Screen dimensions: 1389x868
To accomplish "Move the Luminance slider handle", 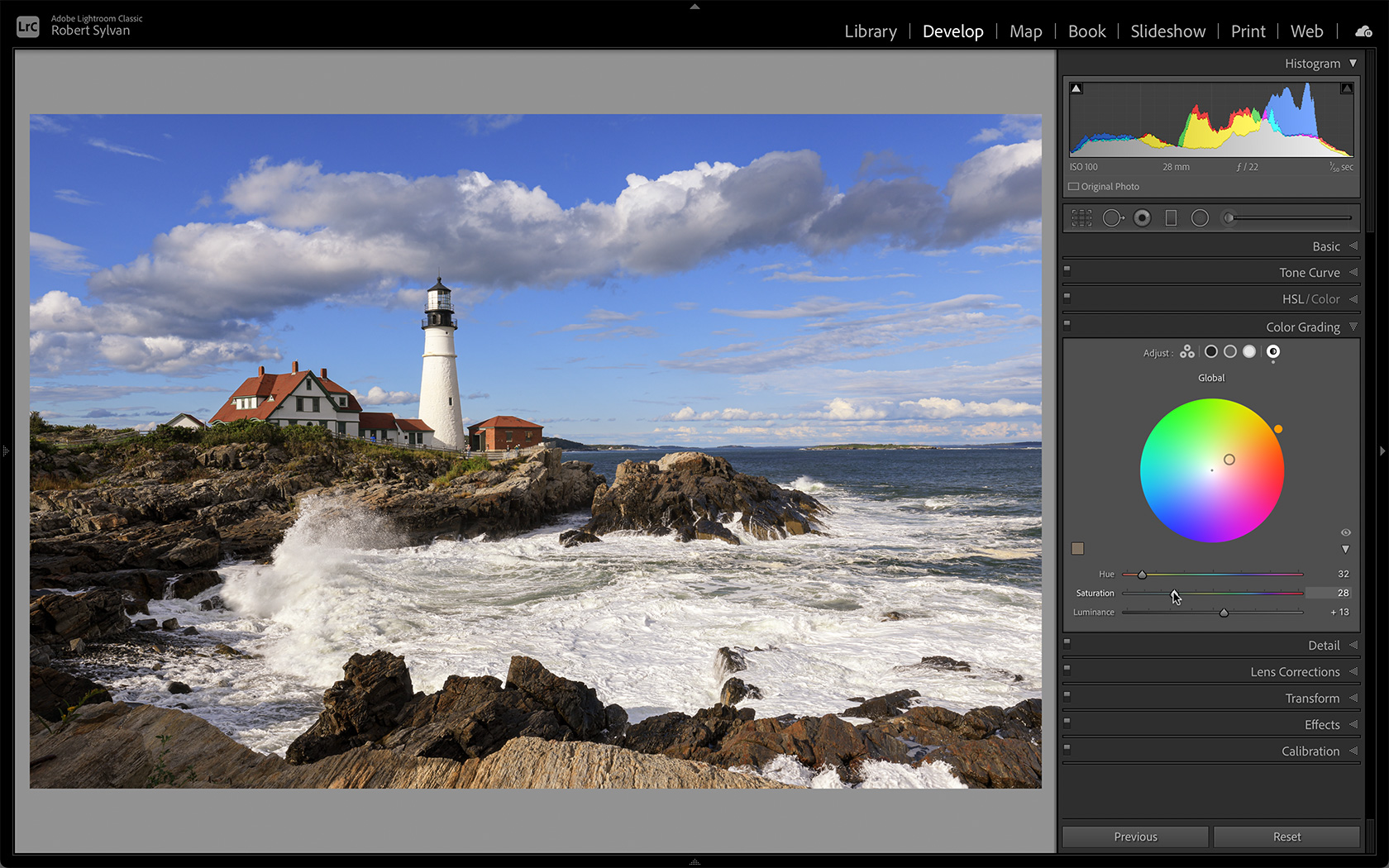I will coord(1224,612).
